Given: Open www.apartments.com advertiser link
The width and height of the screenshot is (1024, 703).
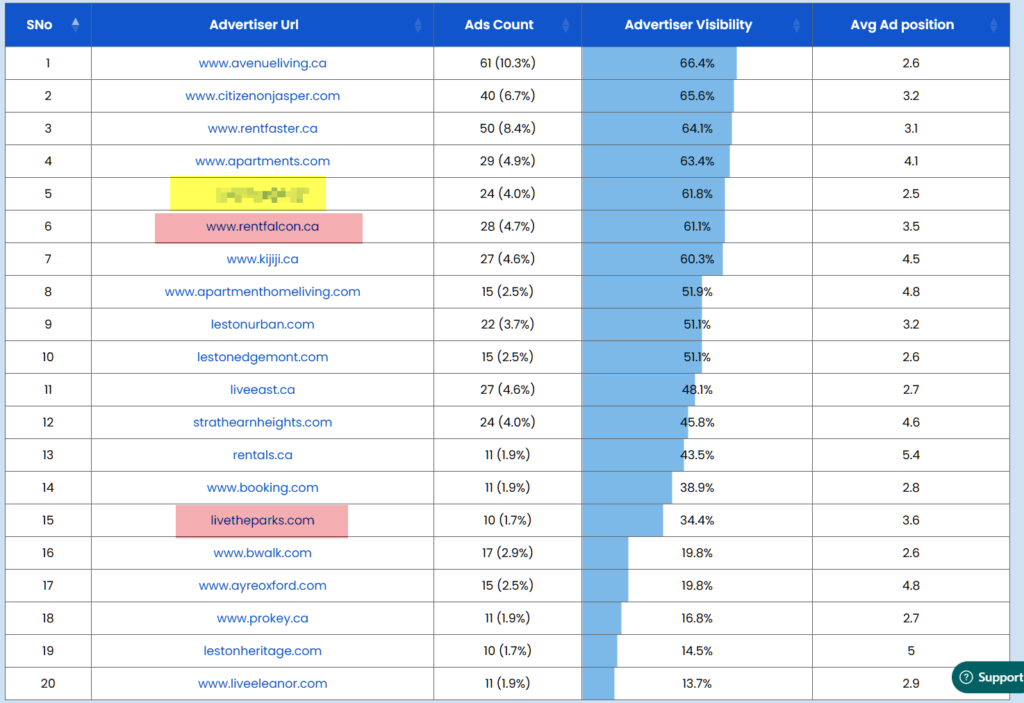Looking at the screenshot, I should 263,161.
